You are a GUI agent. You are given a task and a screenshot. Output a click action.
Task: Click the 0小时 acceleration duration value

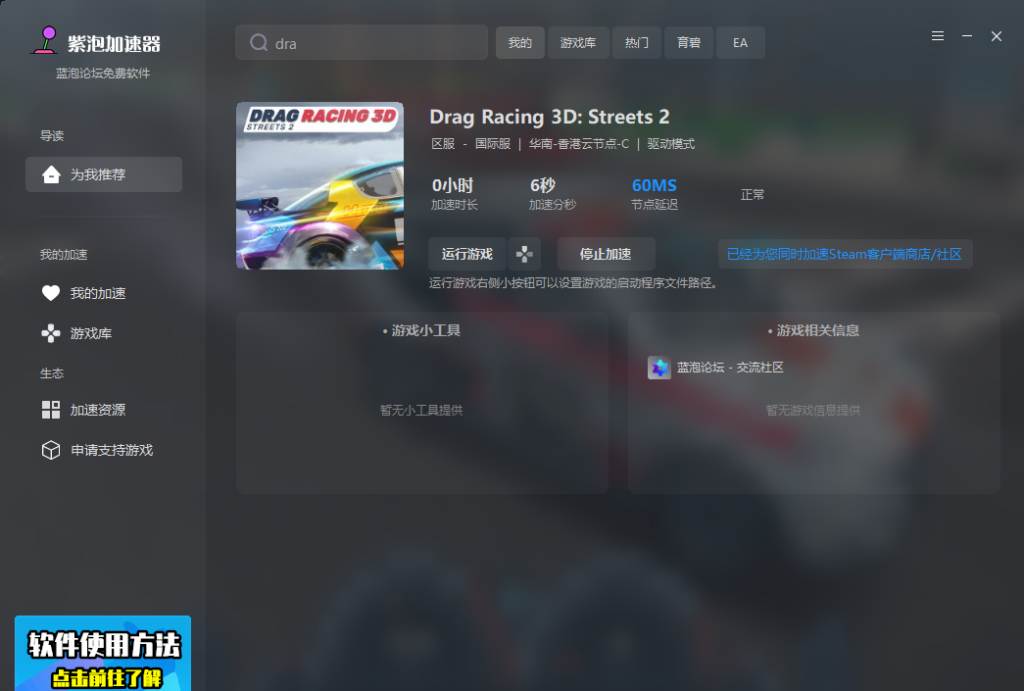453,185
